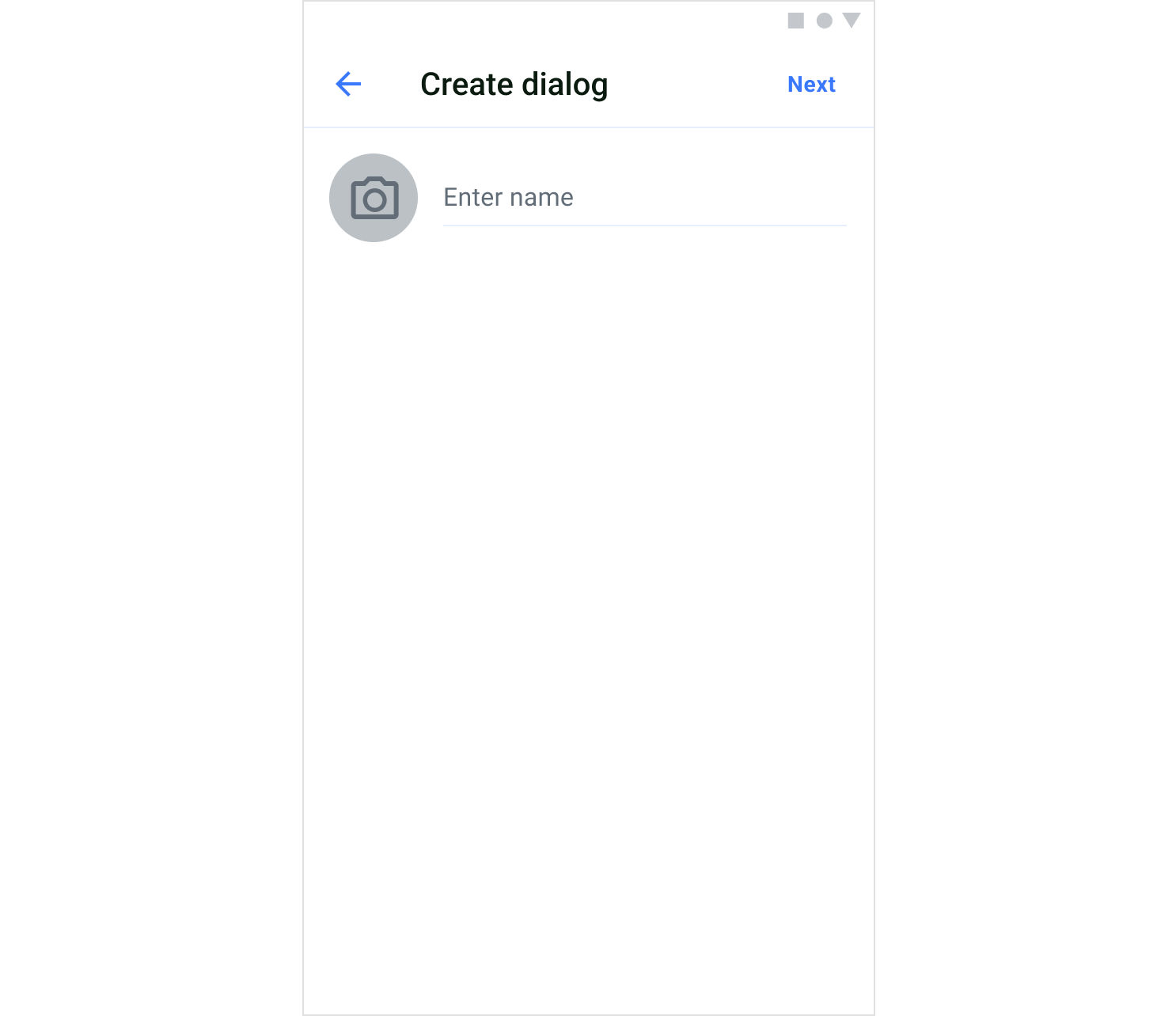The image size is (1176, 1016).
Task: Click empty area below the name field
Action: click(x=589, y=617)
